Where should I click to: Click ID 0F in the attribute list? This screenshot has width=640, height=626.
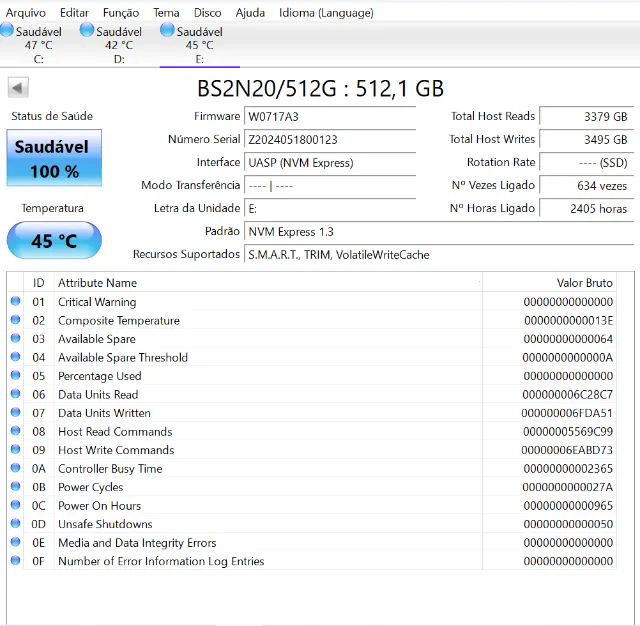tap(38, 562)
